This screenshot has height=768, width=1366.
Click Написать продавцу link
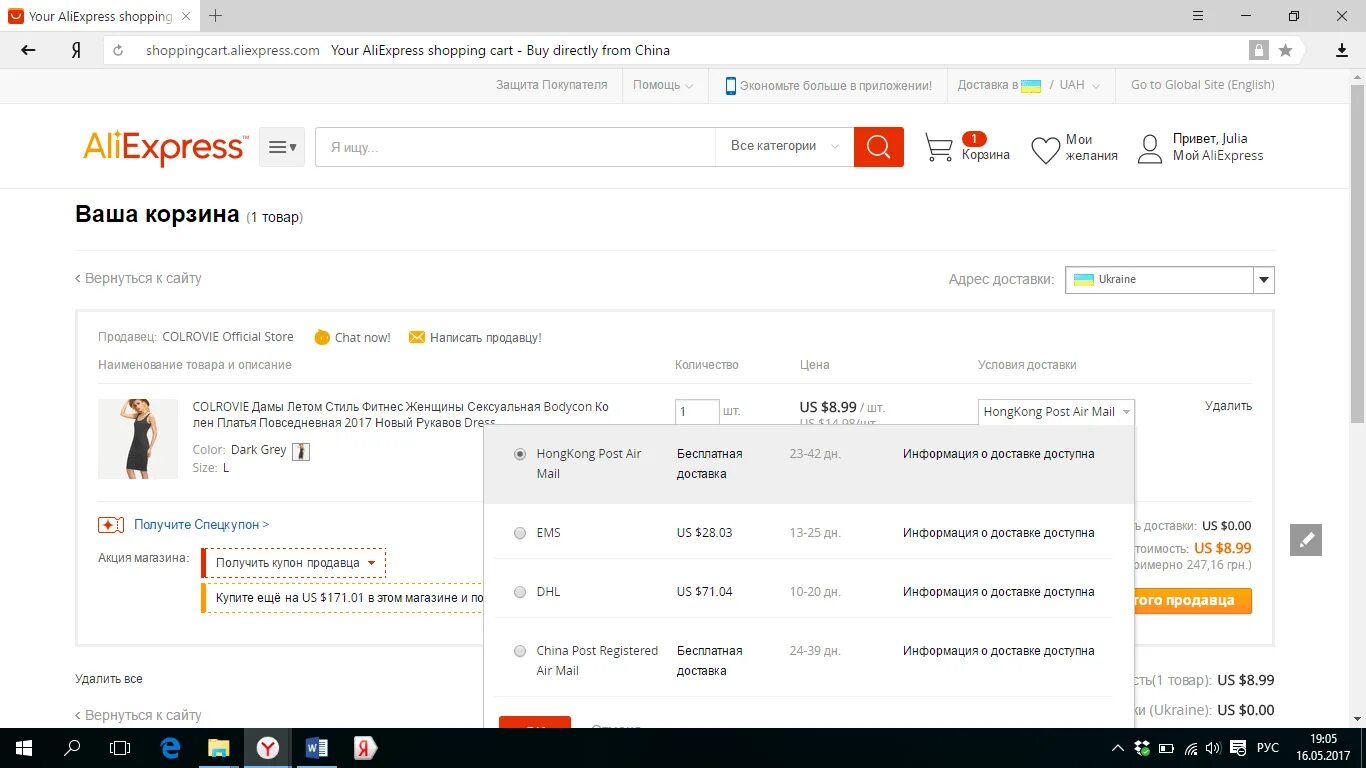coord(486,338)
